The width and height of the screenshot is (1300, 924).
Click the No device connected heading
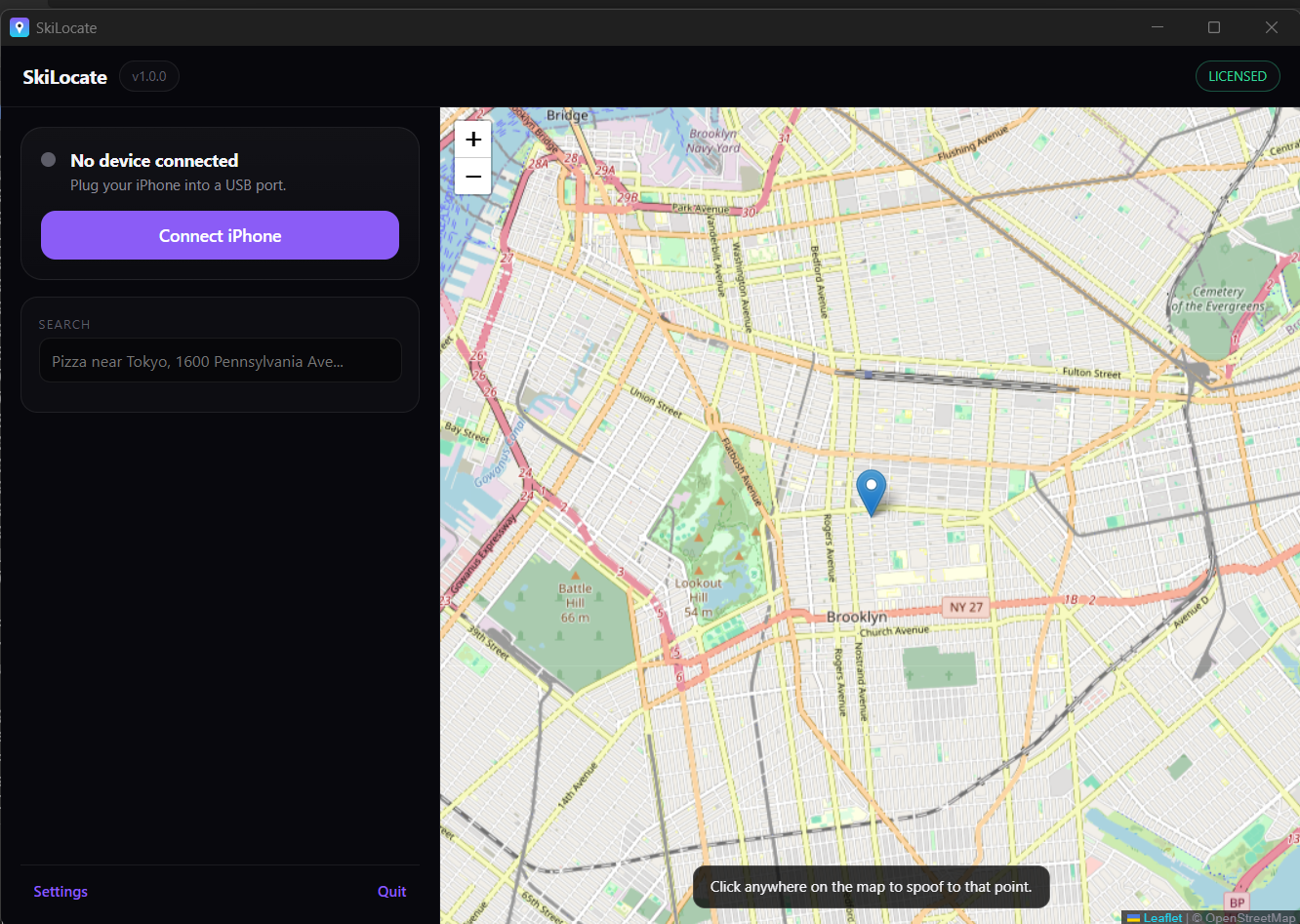click(x=154, y=160)
